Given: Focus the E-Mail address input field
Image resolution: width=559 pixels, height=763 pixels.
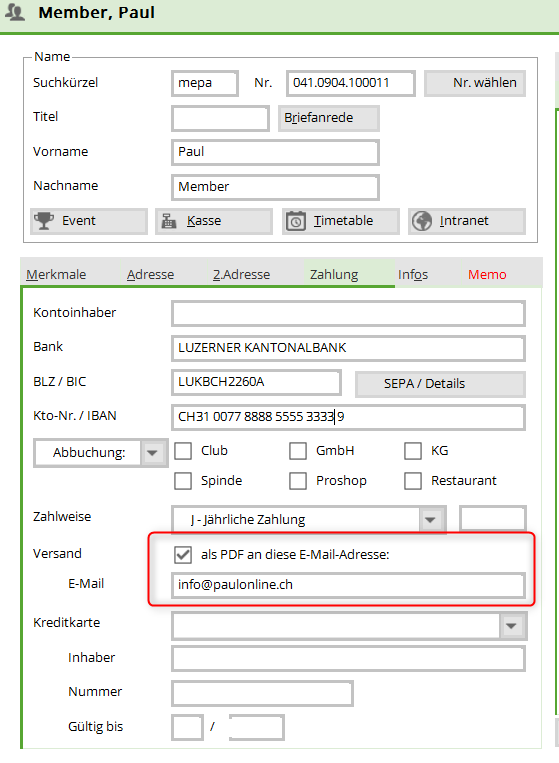Looking at the screenshot, I should [348, 585].
